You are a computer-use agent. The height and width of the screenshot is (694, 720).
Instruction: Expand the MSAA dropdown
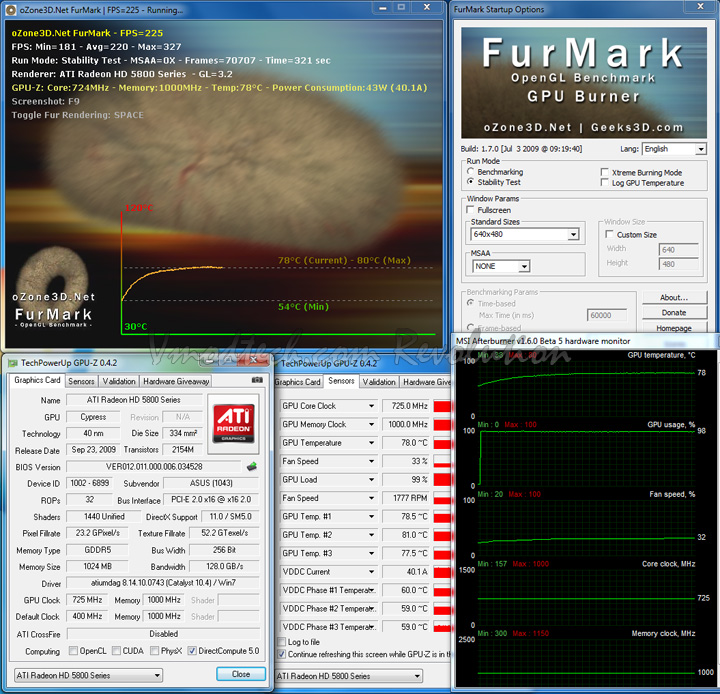[x=523, y=267]
